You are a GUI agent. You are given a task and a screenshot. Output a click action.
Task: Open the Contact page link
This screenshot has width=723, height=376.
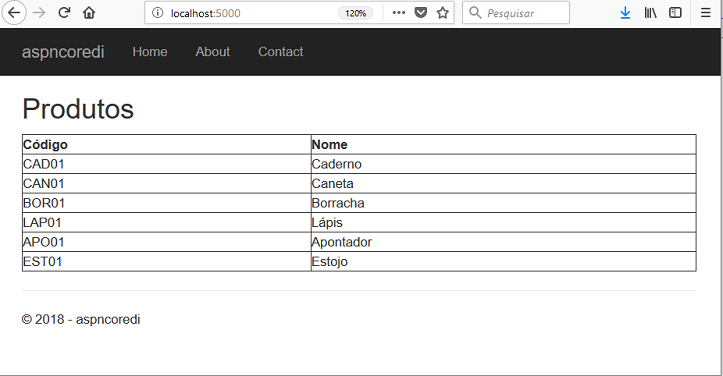pyautogui.click(x=281, y=52)
